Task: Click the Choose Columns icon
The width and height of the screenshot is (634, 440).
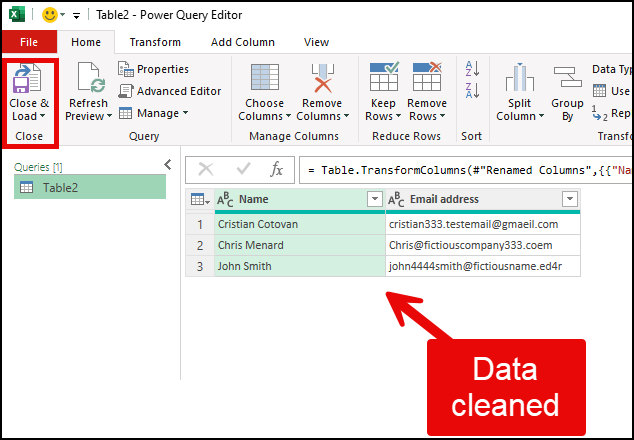Action: pyautogui.click(x=265, y=77)
